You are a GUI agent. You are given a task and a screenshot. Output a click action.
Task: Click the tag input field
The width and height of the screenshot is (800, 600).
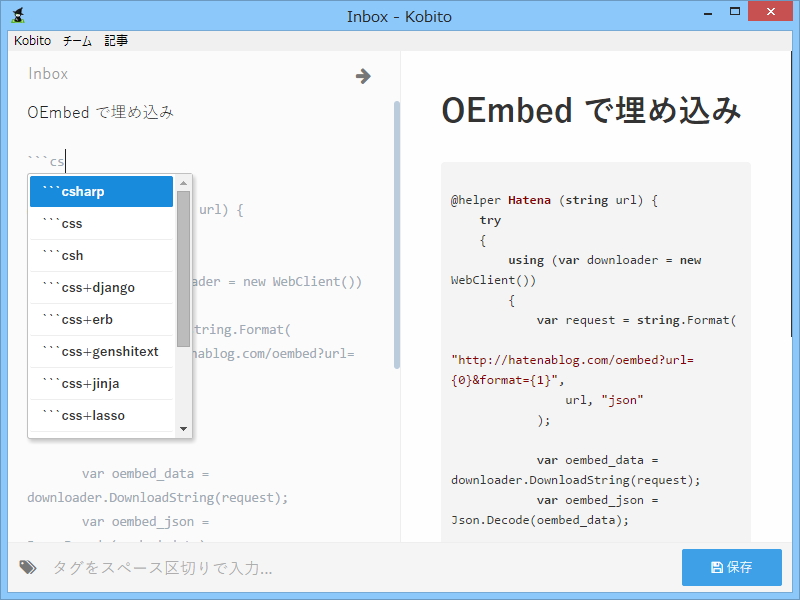coord(357,567)
